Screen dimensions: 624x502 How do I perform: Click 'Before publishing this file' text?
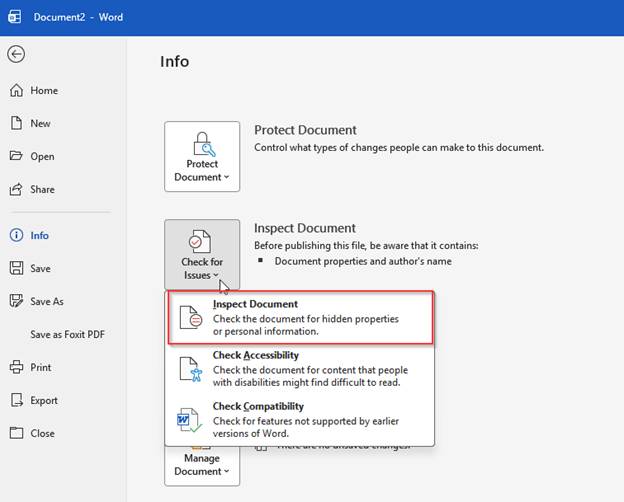click(x=366, y=246)
